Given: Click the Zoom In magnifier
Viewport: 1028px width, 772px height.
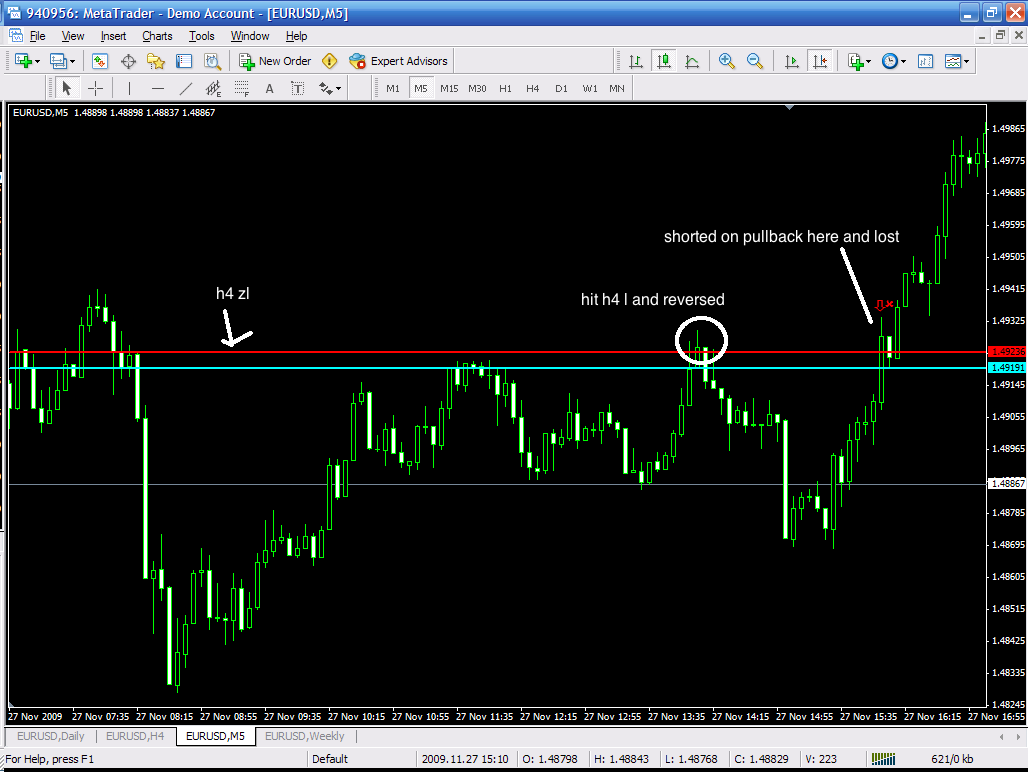Looking at the screenshot, I should coord(726,61).
